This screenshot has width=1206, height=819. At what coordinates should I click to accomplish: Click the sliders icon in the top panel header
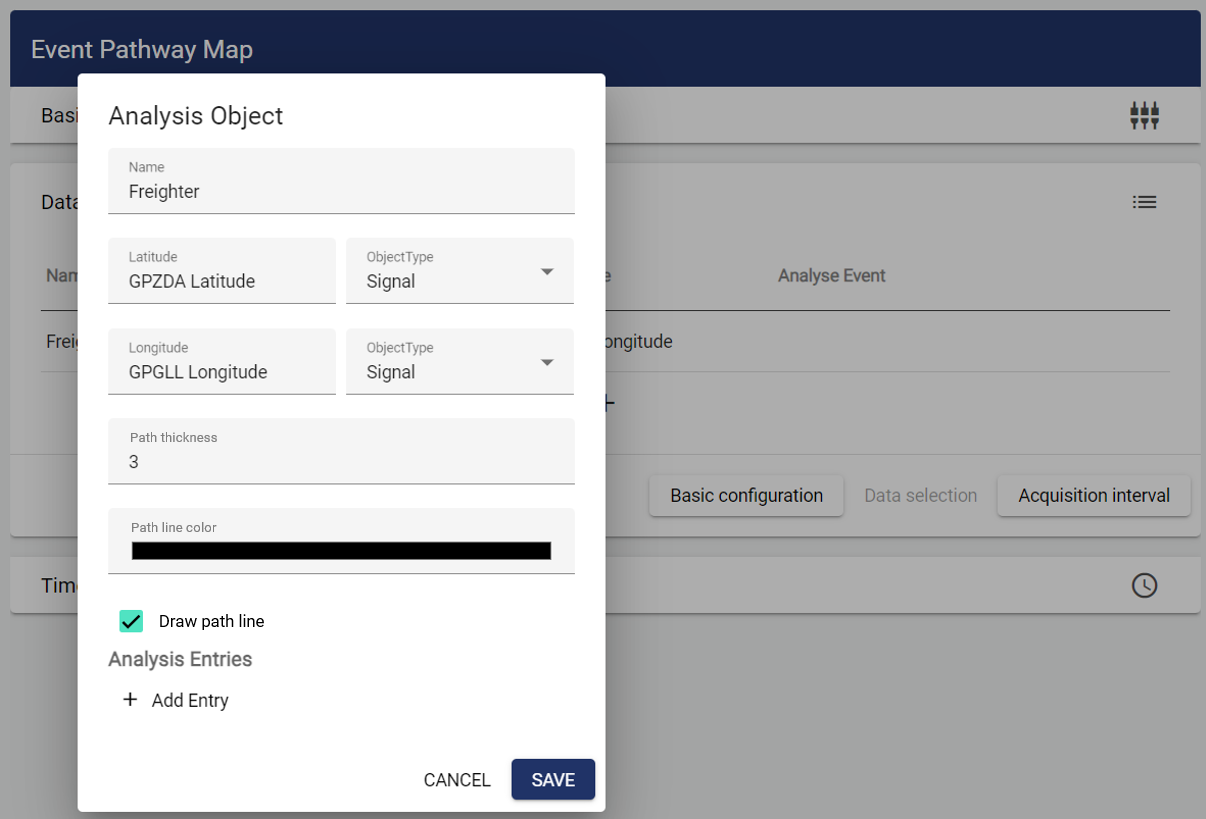point(1144,116)
